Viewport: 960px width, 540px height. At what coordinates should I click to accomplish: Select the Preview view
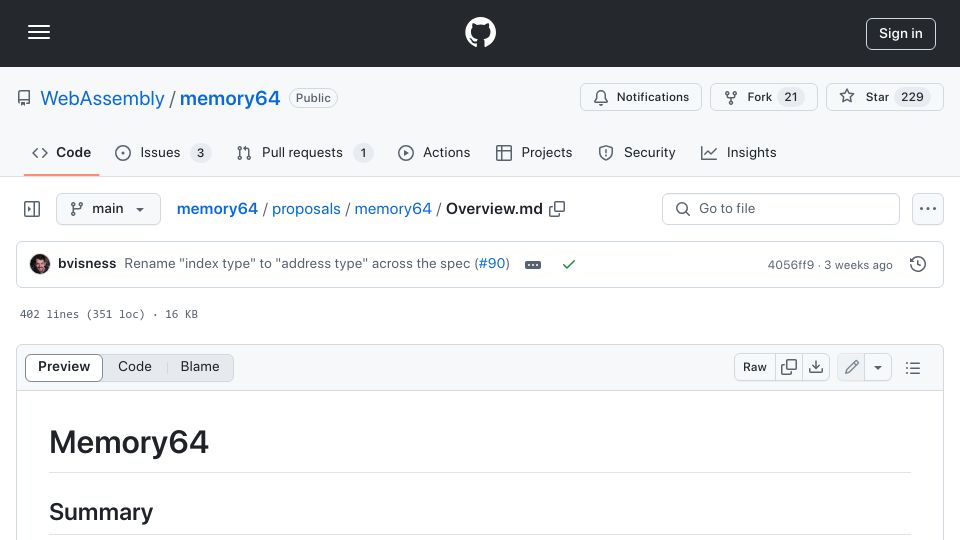64,367
